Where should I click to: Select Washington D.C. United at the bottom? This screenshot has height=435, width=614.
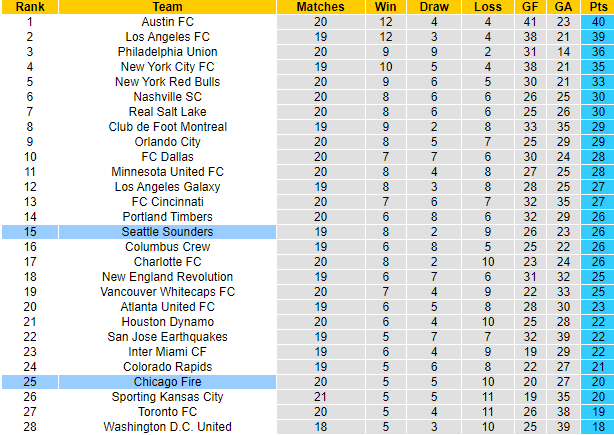click(167, 427)
